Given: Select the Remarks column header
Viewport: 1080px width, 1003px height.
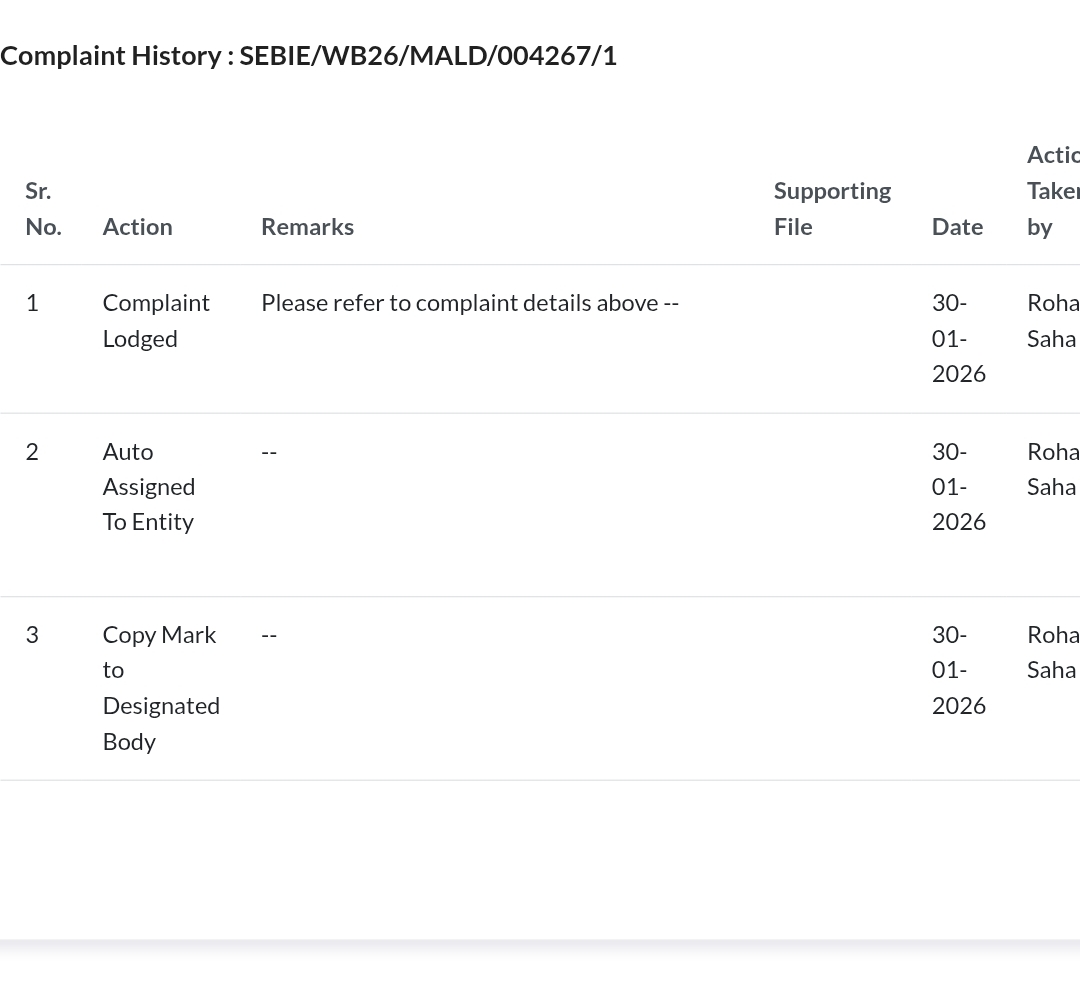Looking at the screenshot, I should point(307,227).
